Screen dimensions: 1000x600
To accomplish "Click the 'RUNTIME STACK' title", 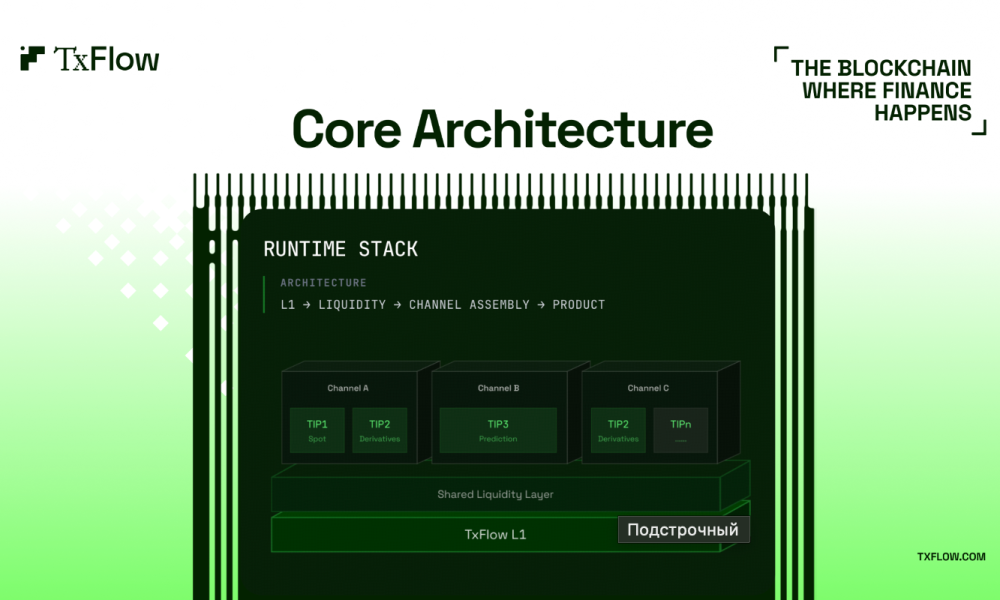I will point(341,249).
